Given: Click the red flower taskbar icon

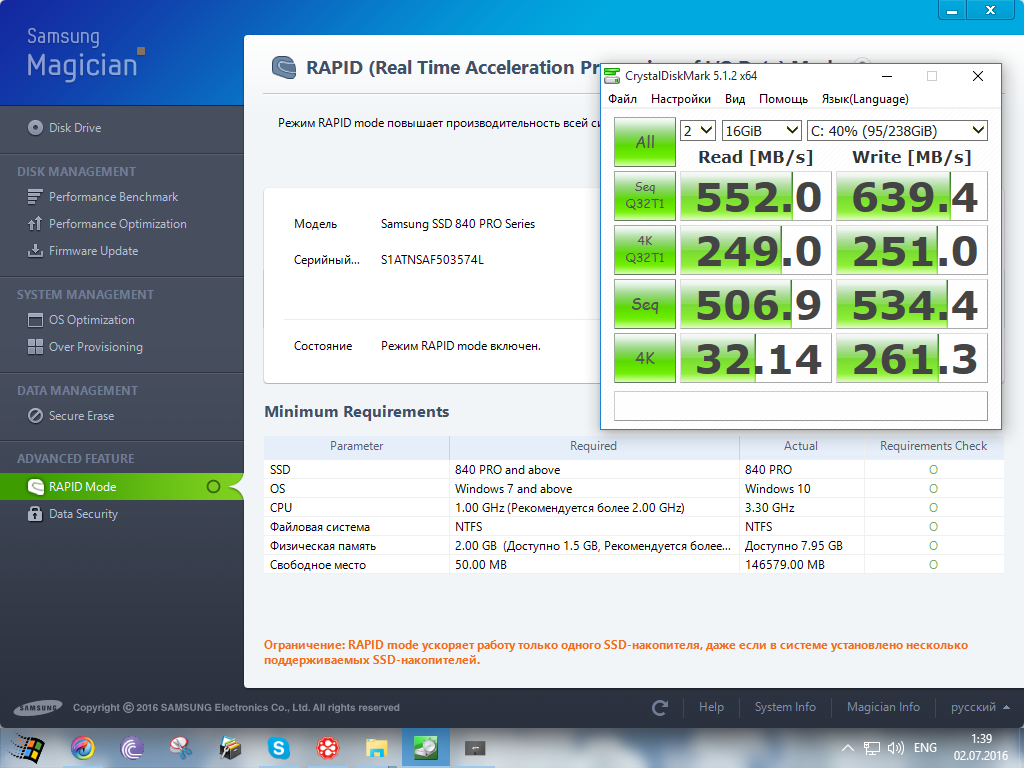Looking at the screenshot, I should coord(328,748).
